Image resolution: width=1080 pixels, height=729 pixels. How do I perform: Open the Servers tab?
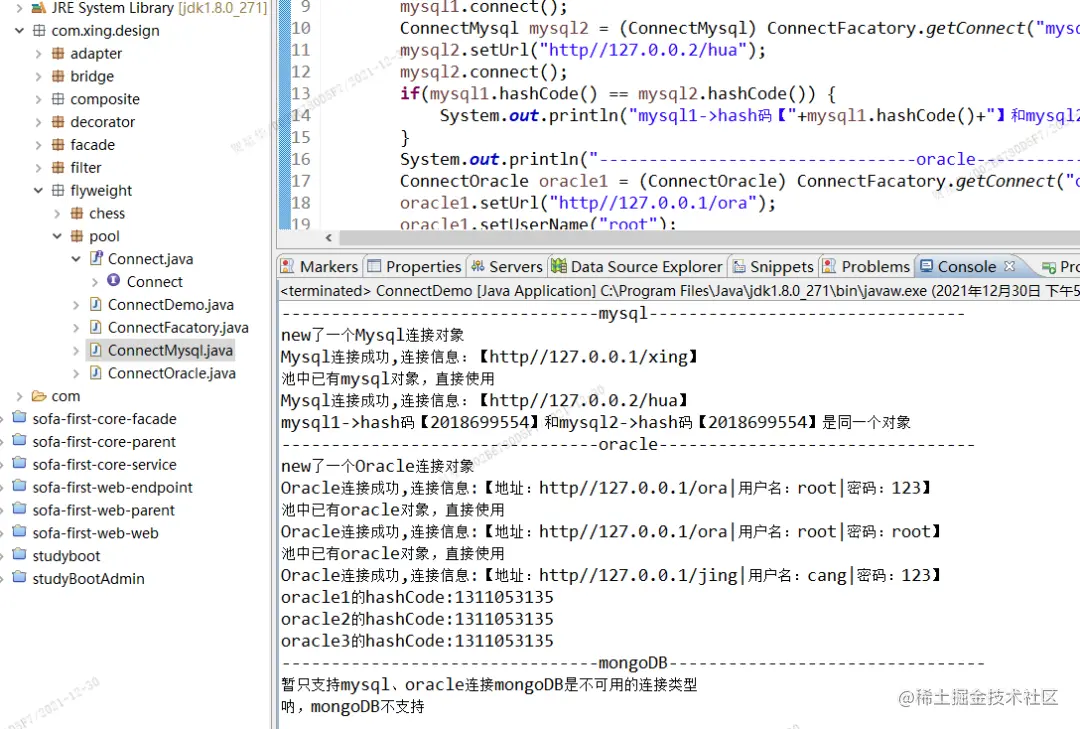click(x=507, y=267)
